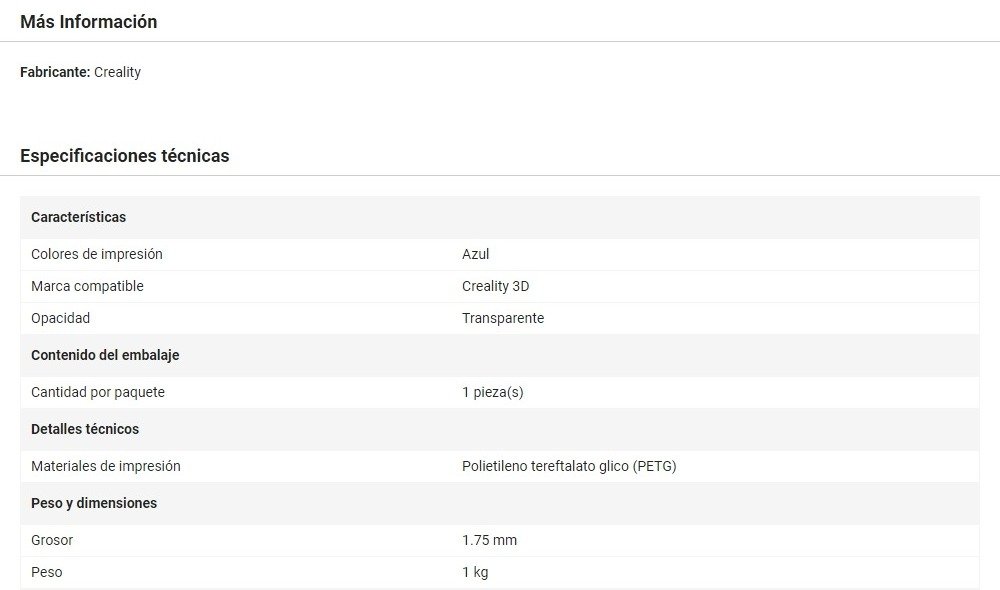Click the Marca compatible label
This screenshot has height=590, width=1000.
tap(87, 286)
